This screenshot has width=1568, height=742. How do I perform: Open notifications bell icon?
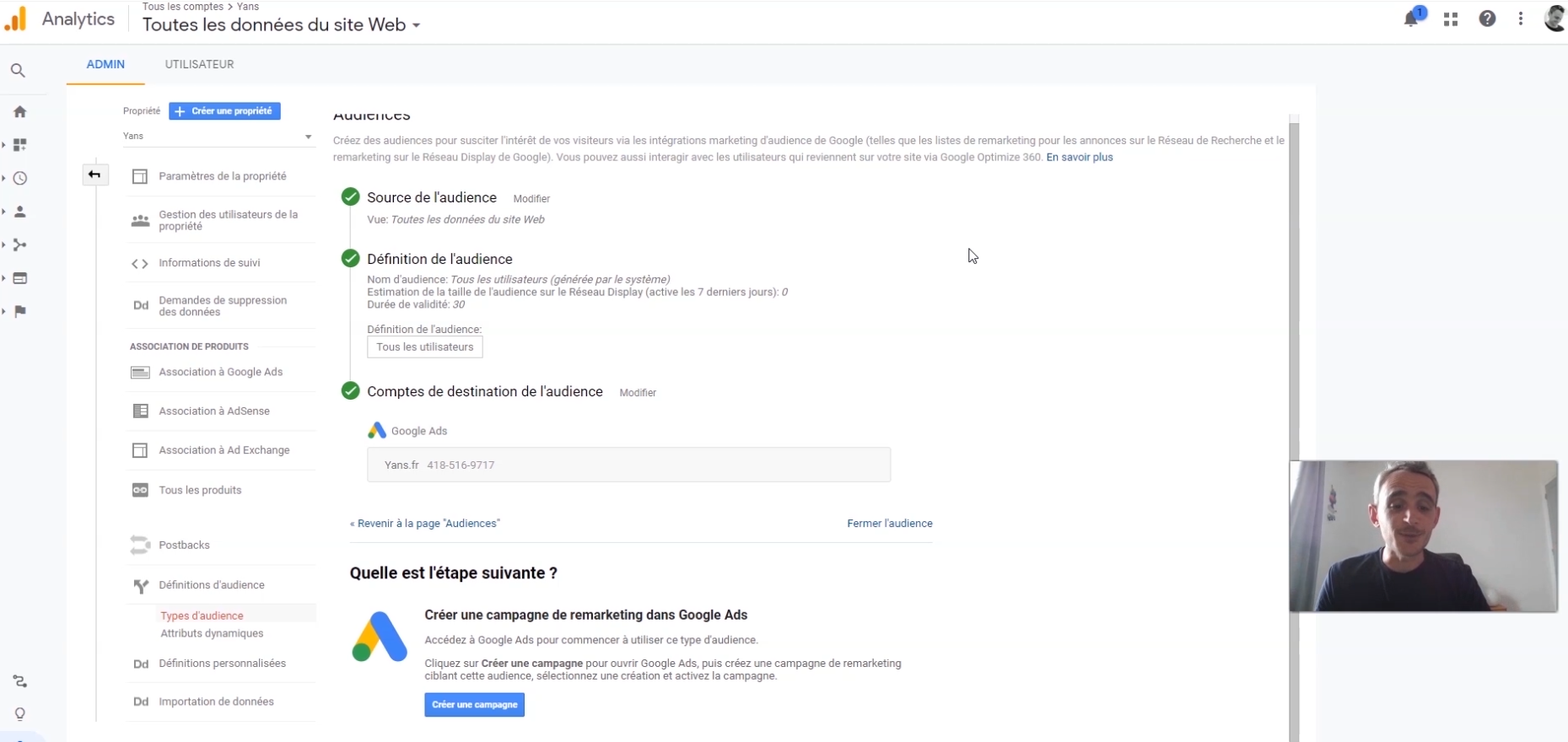click(x=1412, y=19)
